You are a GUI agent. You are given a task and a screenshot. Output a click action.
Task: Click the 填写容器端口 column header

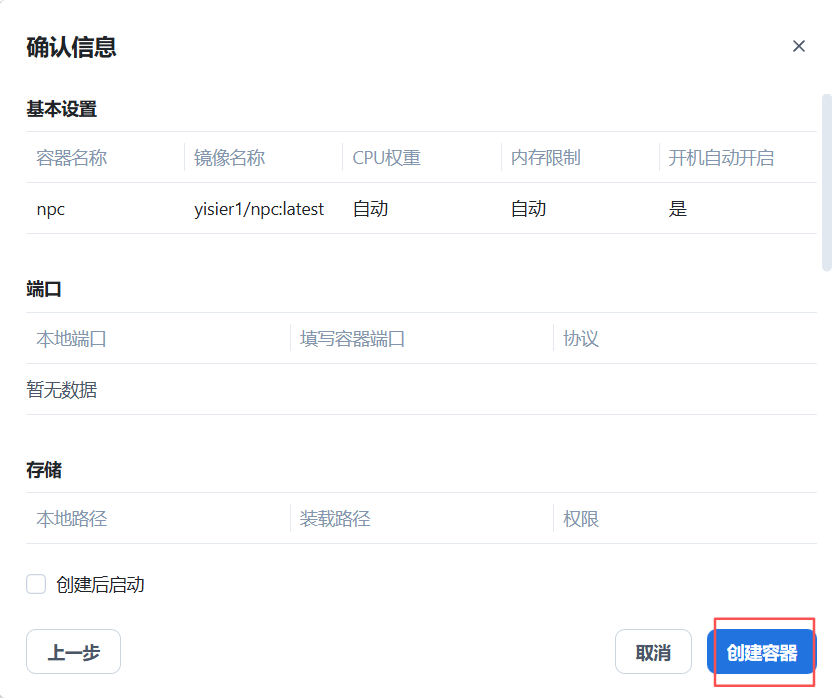[352, 338]
